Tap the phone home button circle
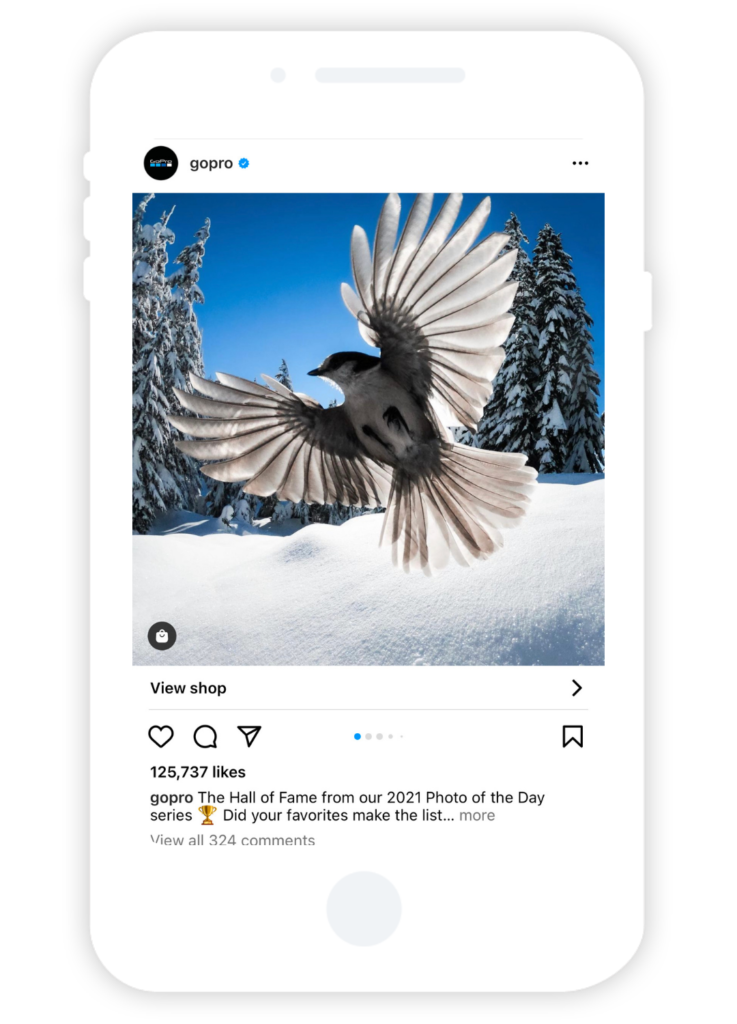Image resolution: width=737 pixels, height=1024 pixels. pos(364,908)
